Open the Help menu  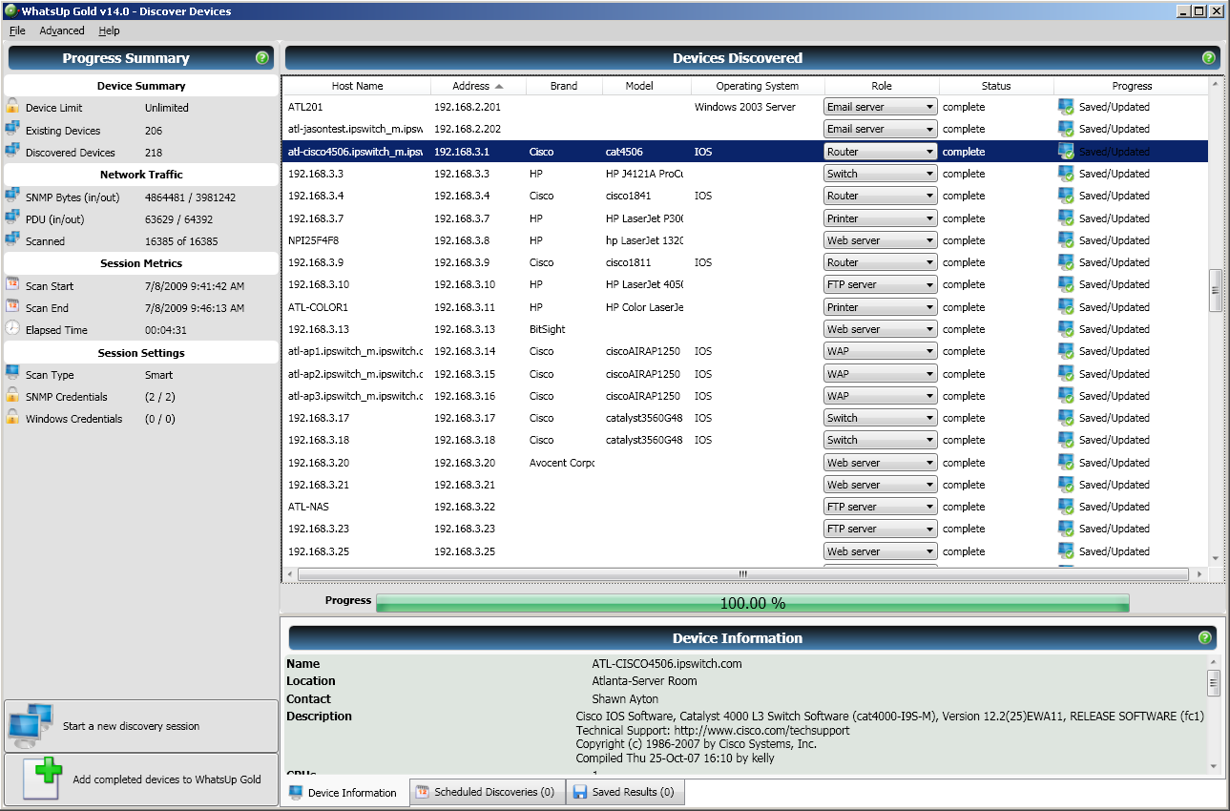tap(109, 31)
